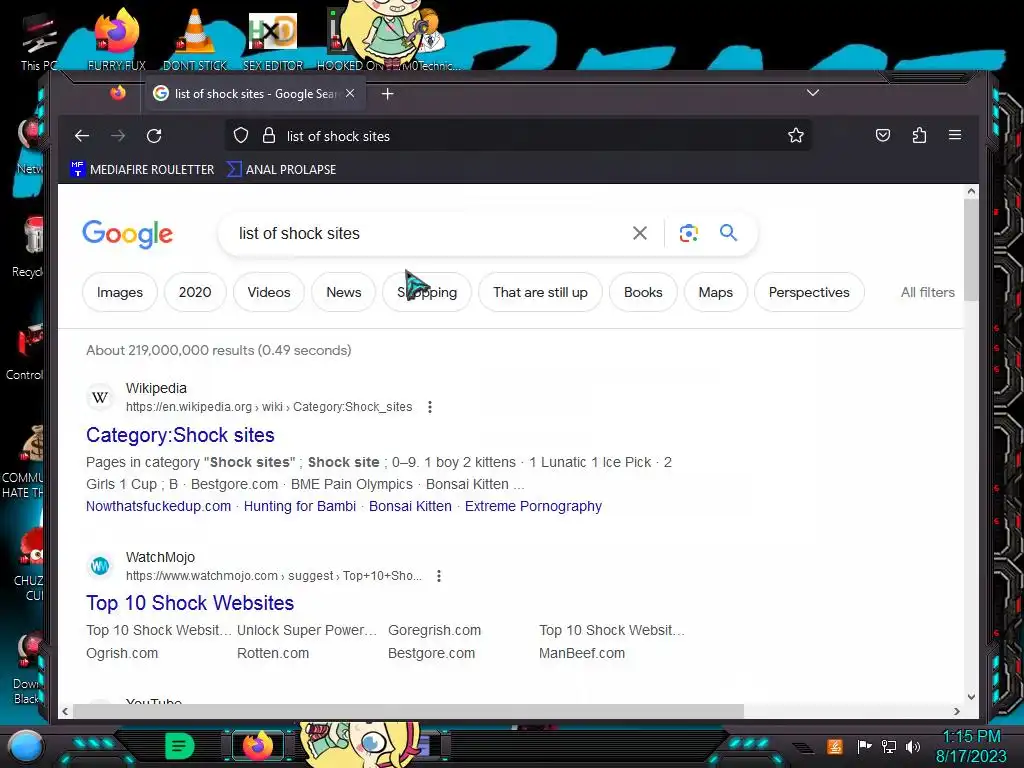This screenshot has width=1024, height=768.
Task: Open the ANAL PROLAPSE bookmark
Action: point(281,170)
